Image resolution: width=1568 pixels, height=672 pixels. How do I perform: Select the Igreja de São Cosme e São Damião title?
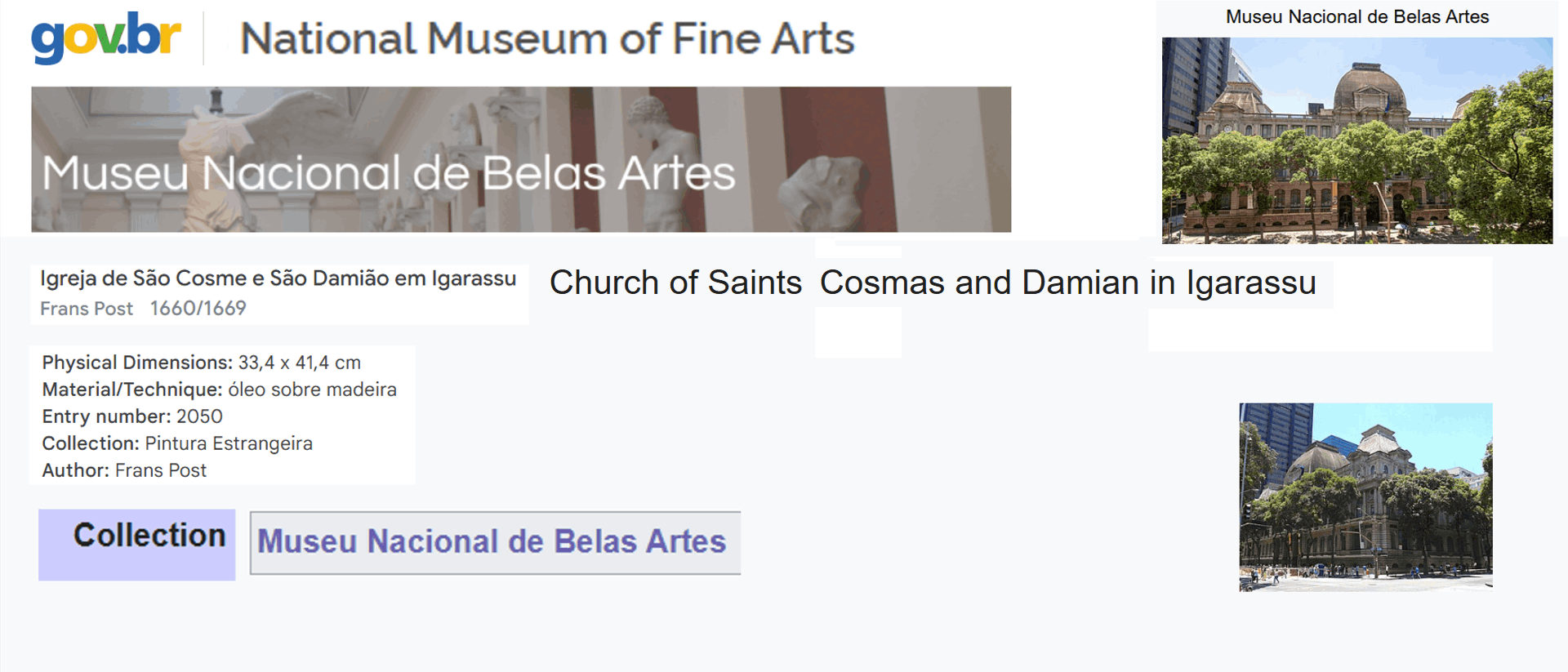(x=278, y=278)
